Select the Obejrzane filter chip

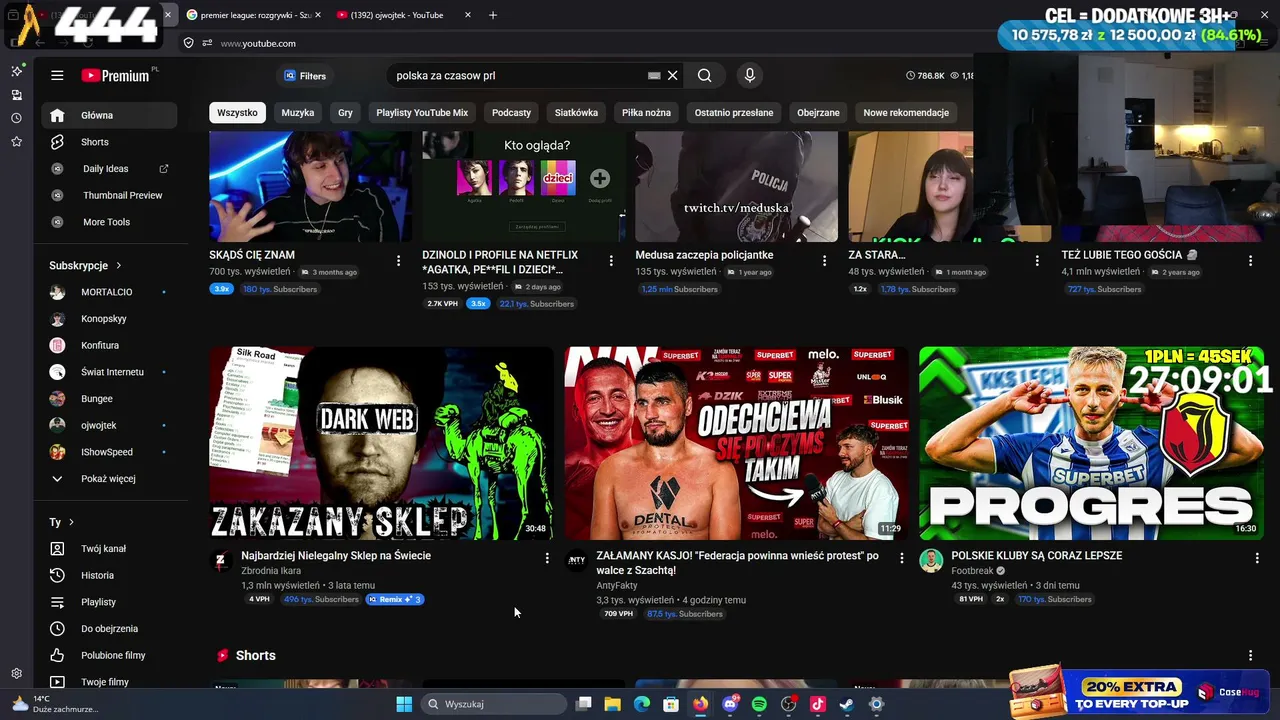(818, 113)
